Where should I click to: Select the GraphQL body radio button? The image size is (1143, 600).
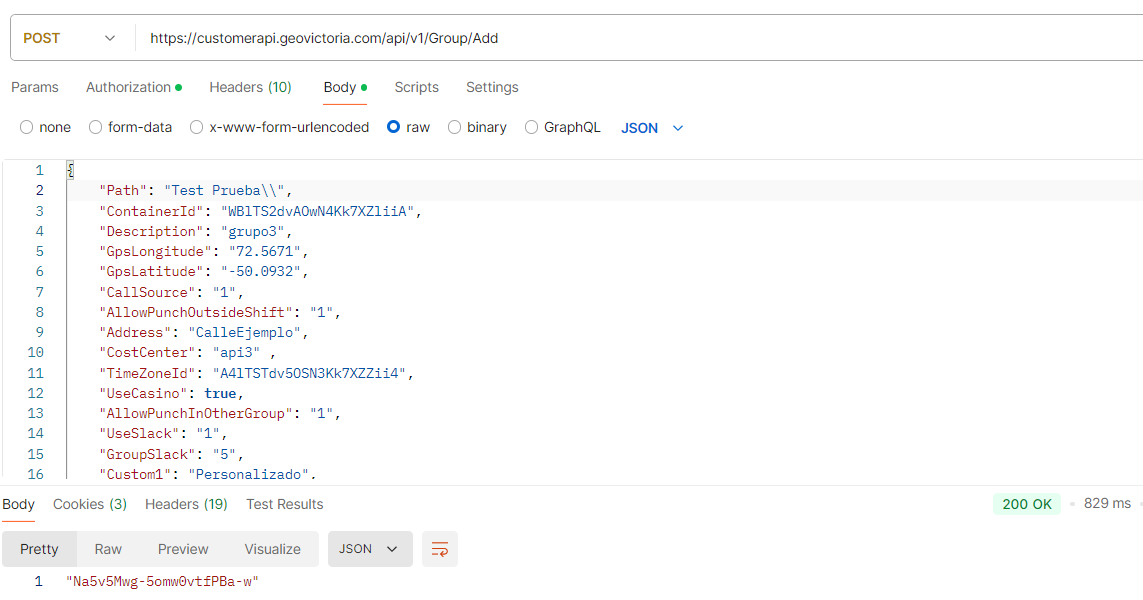(x=532, y=127)
